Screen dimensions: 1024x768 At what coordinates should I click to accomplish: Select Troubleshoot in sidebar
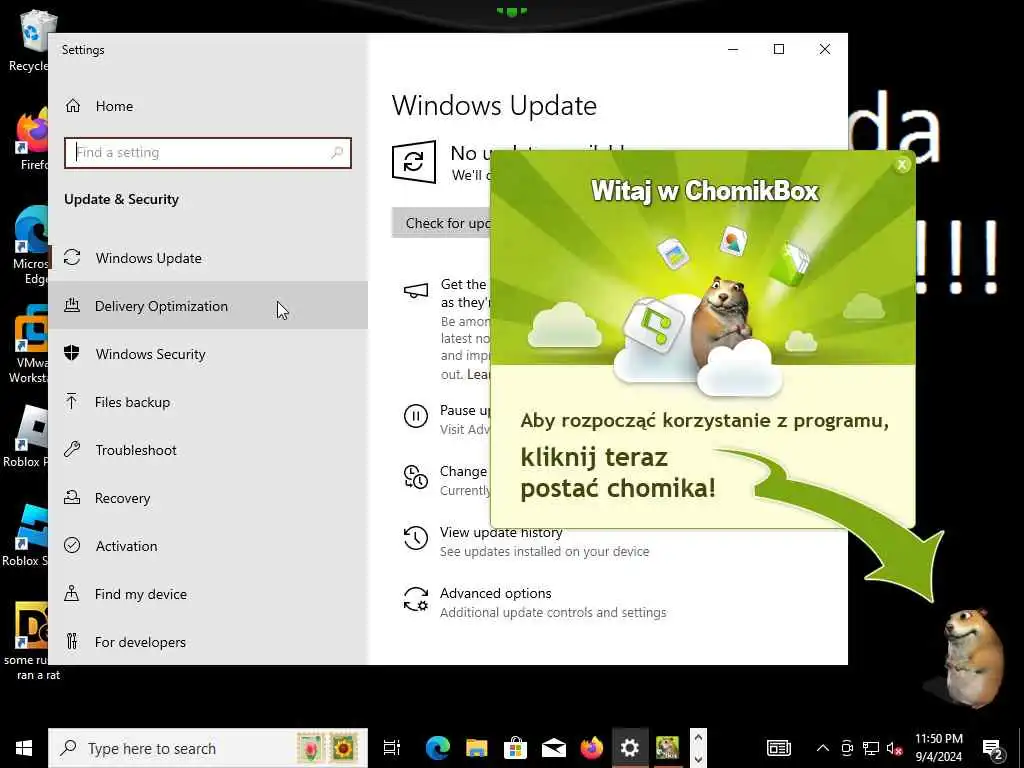(208, 450)
